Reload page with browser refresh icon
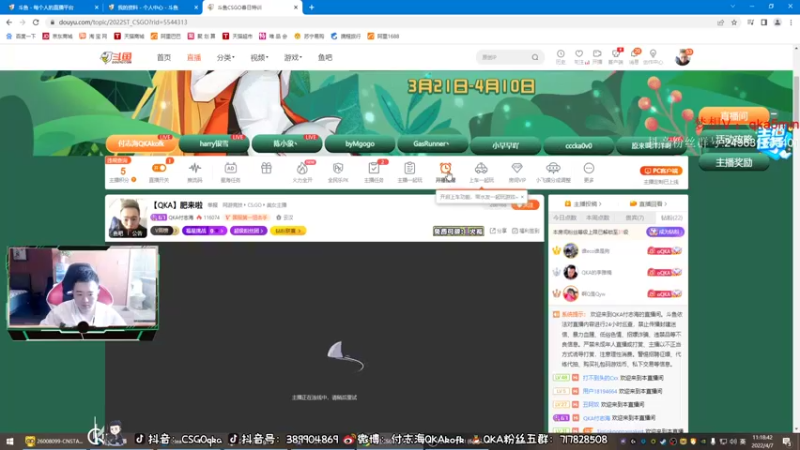This screenshot has width=800, height=450. [36, 22]
